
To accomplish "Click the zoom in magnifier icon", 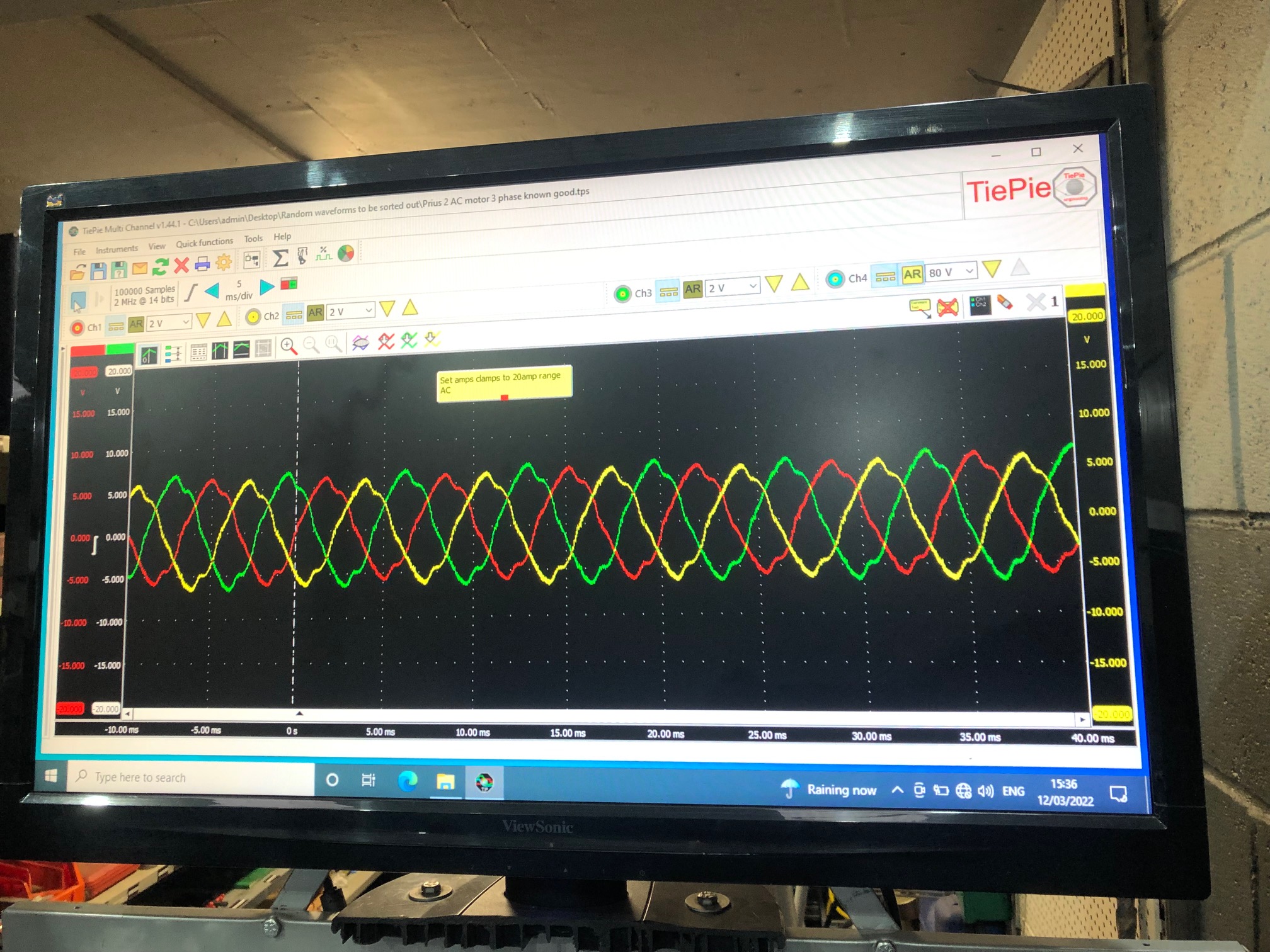I will tap(289, 346).
